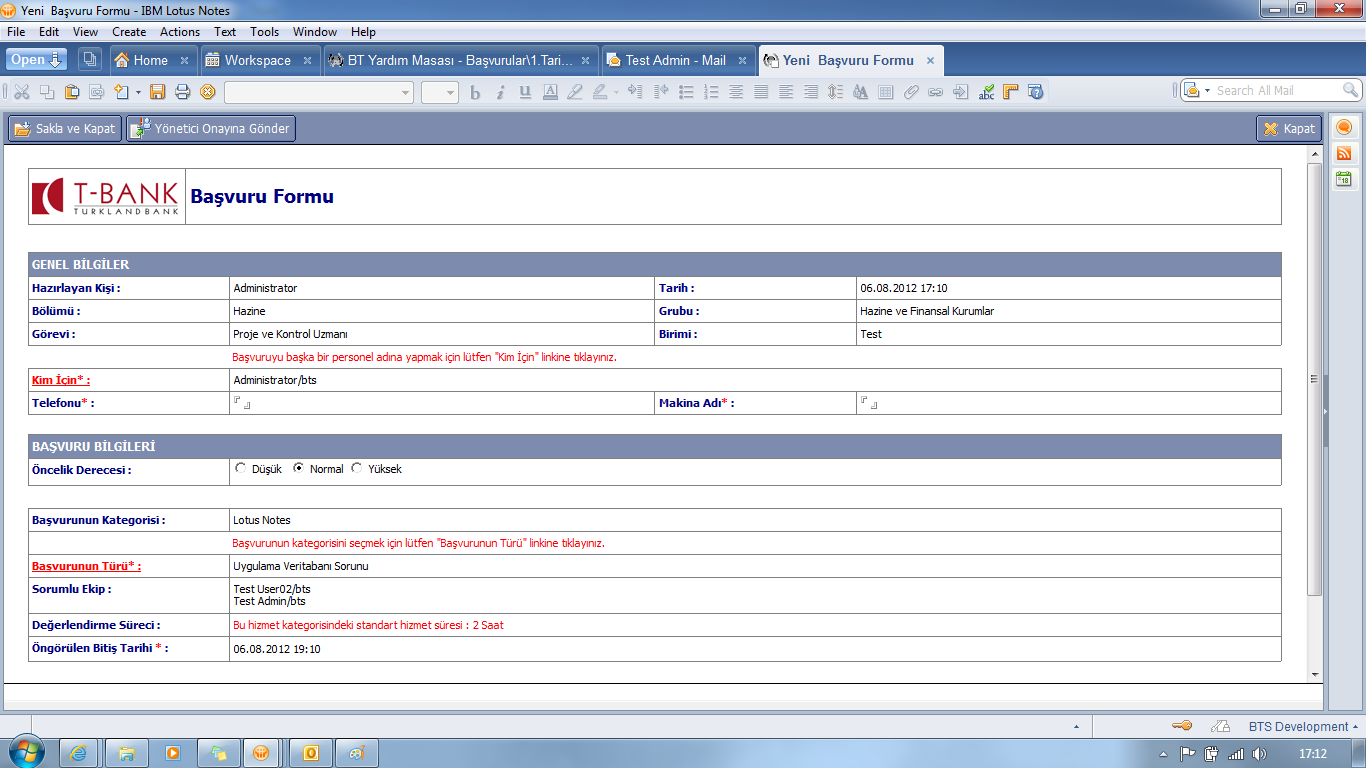Screen dimensions: 1366x768
Task: Click the volume speaker tray icon
Action: click(1259, 754)
